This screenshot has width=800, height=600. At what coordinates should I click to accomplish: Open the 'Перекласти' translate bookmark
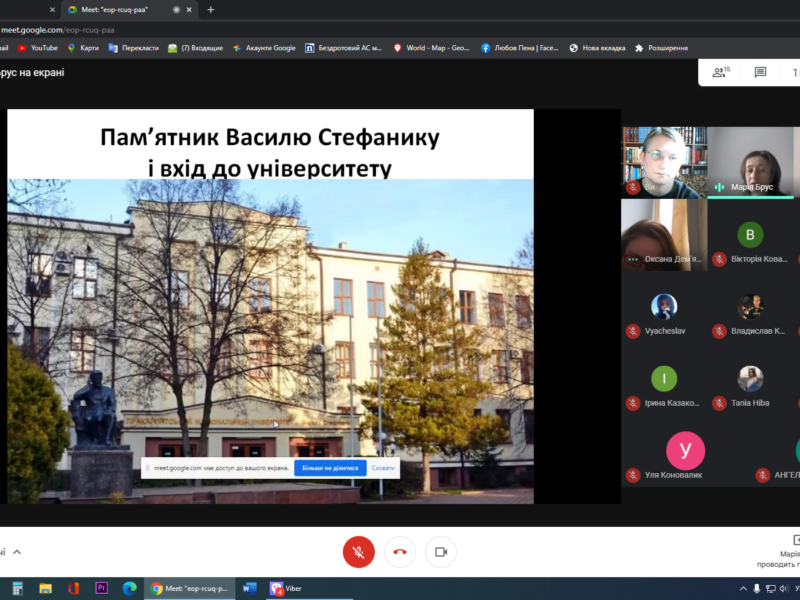[x=133, y=47]
